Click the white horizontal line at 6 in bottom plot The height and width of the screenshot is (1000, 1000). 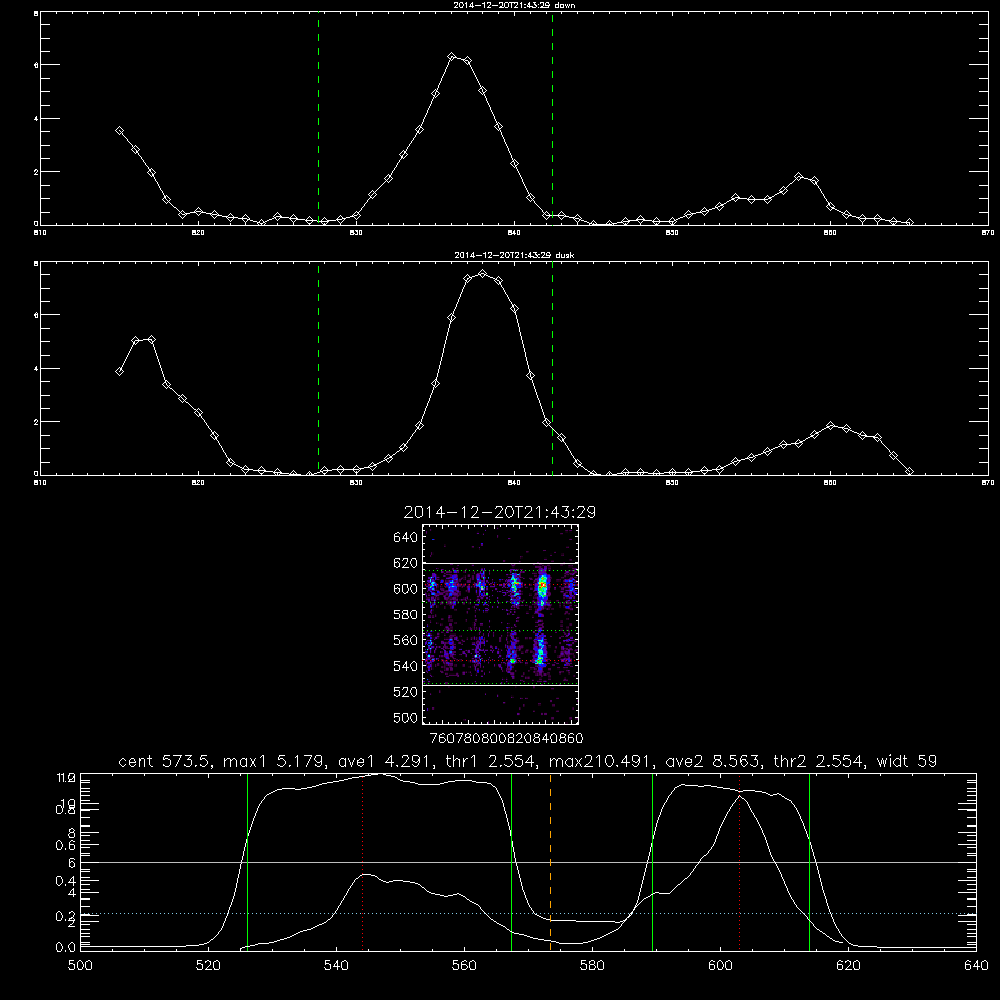528,862
